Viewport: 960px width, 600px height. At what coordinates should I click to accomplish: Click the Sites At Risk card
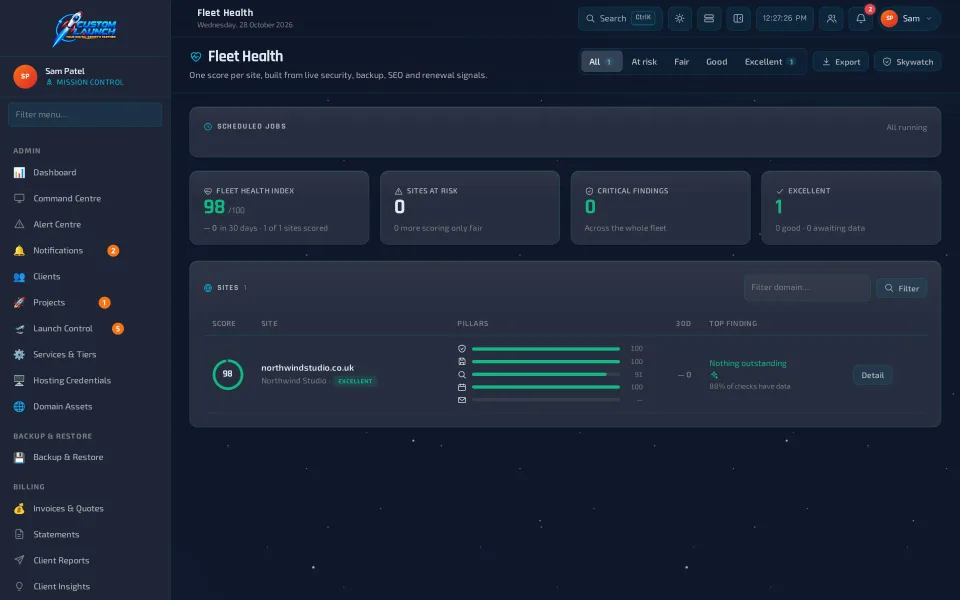(x=470, y=208)
